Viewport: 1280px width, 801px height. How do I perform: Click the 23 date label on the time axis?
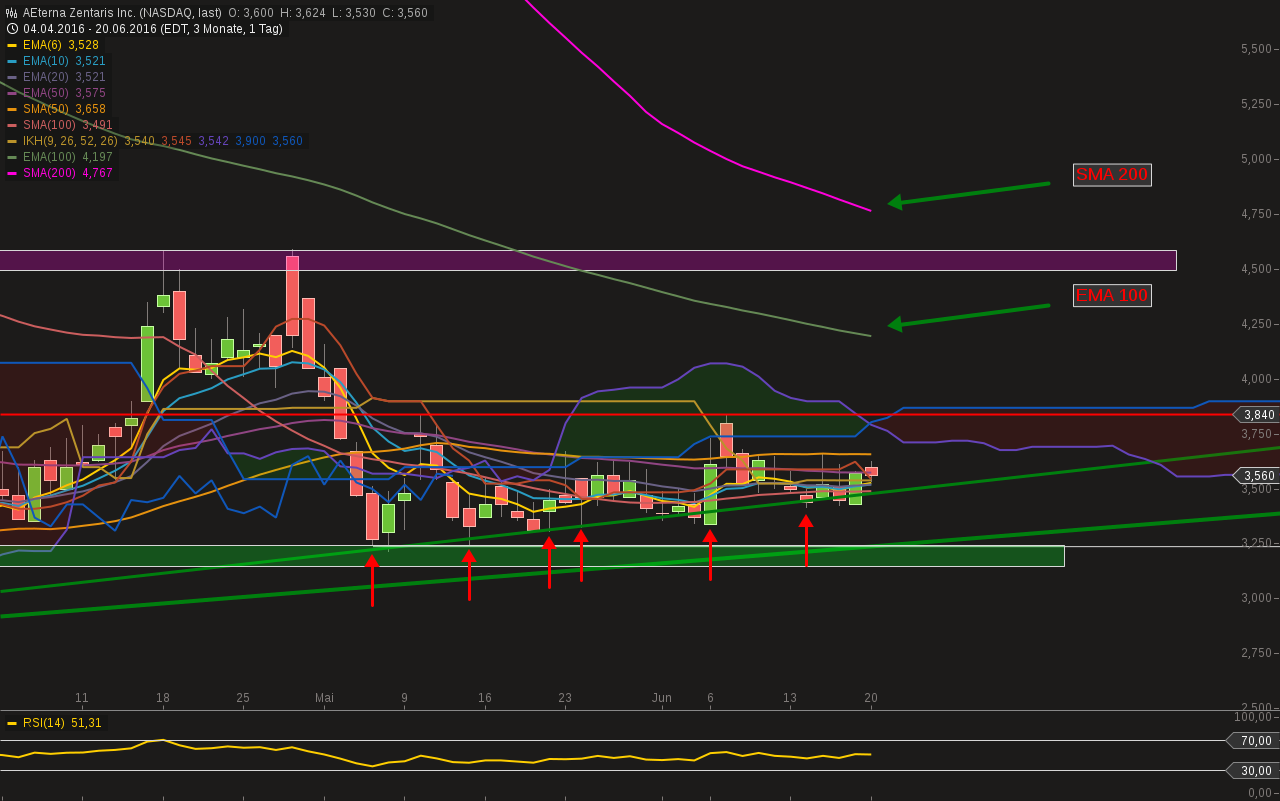click(565, 698)
